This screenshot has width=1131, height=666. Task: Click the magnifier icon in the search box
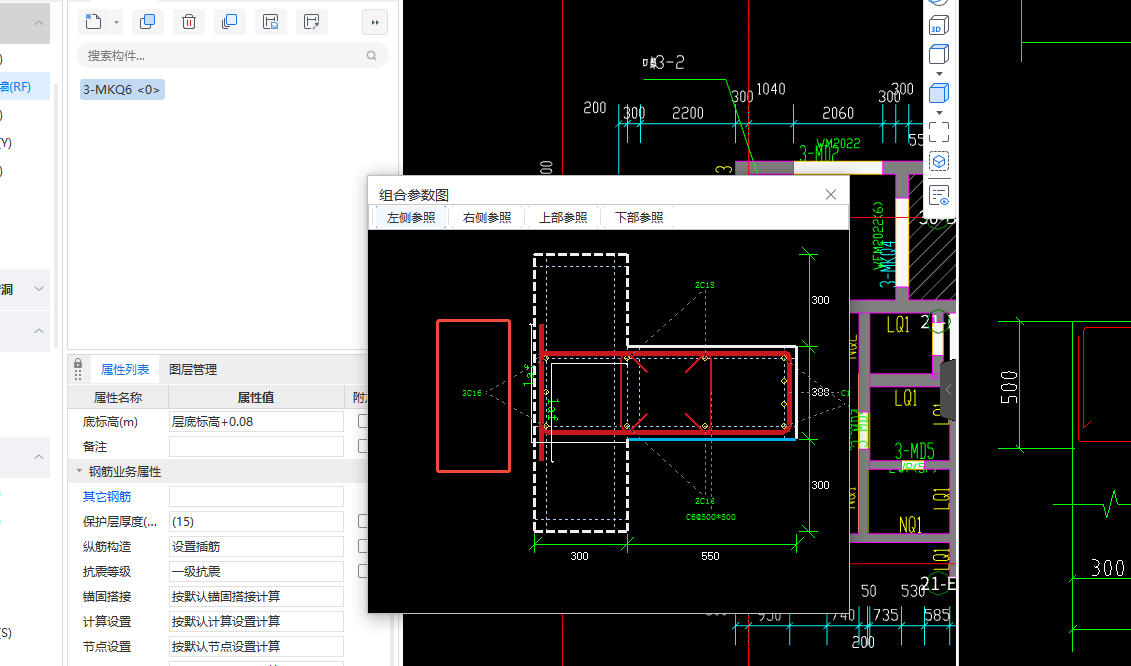coord(371,56)
